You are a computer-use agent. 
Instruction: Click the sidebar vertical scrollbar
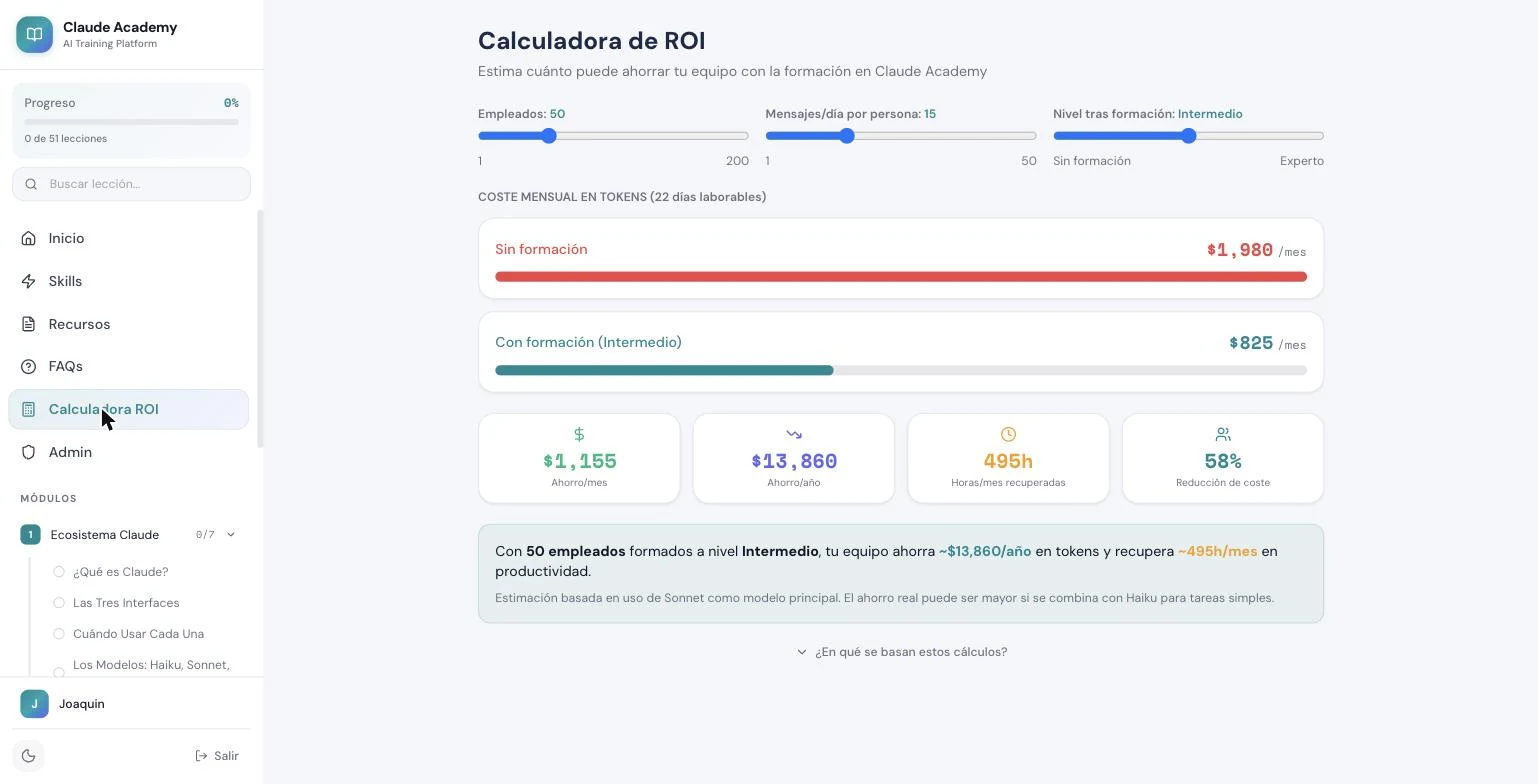(x=260, y=328)
